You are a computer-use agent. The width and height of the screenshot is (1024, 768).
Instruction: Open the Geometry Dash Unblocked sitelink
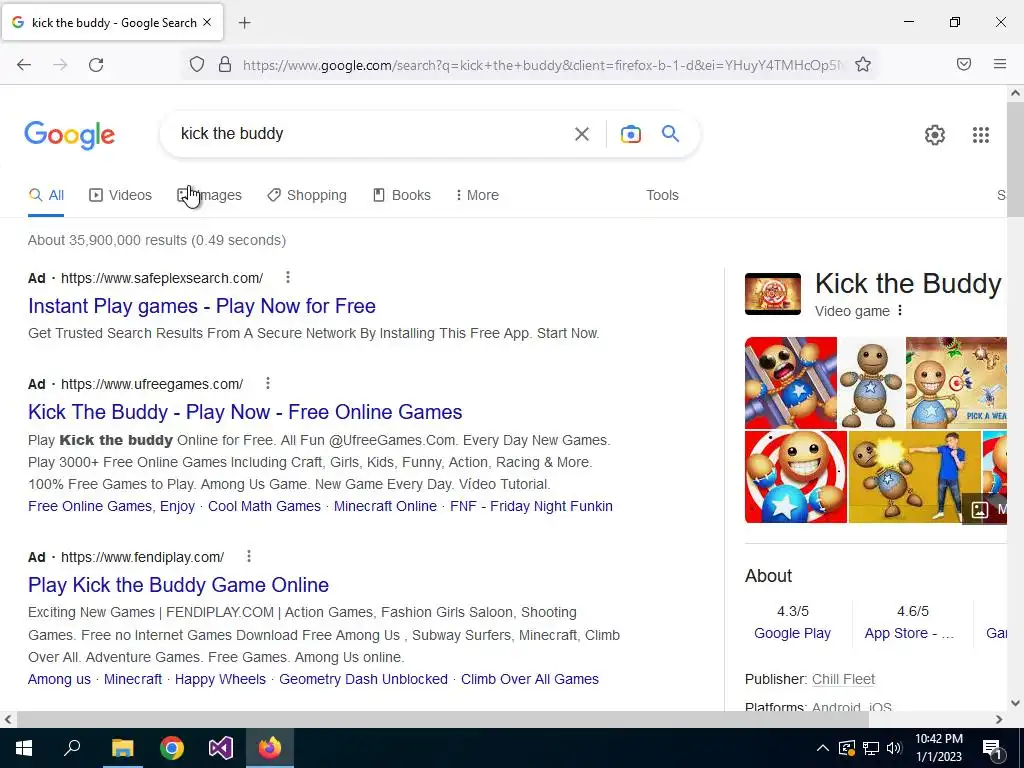[x=363, y=679]
